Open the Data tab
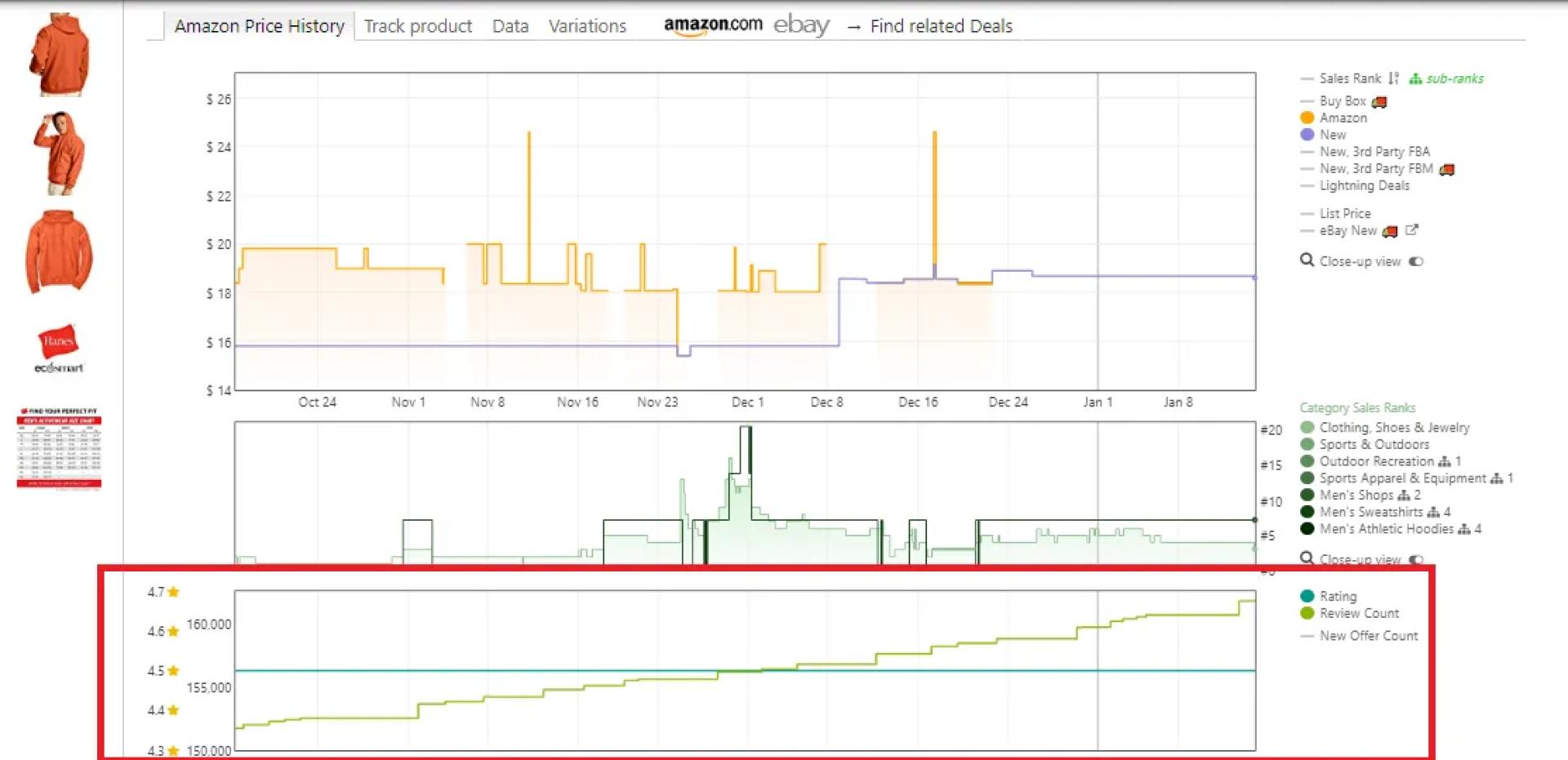Image resolution: width=1568 pixels, height=760 pixels. (x=510, y=25)
